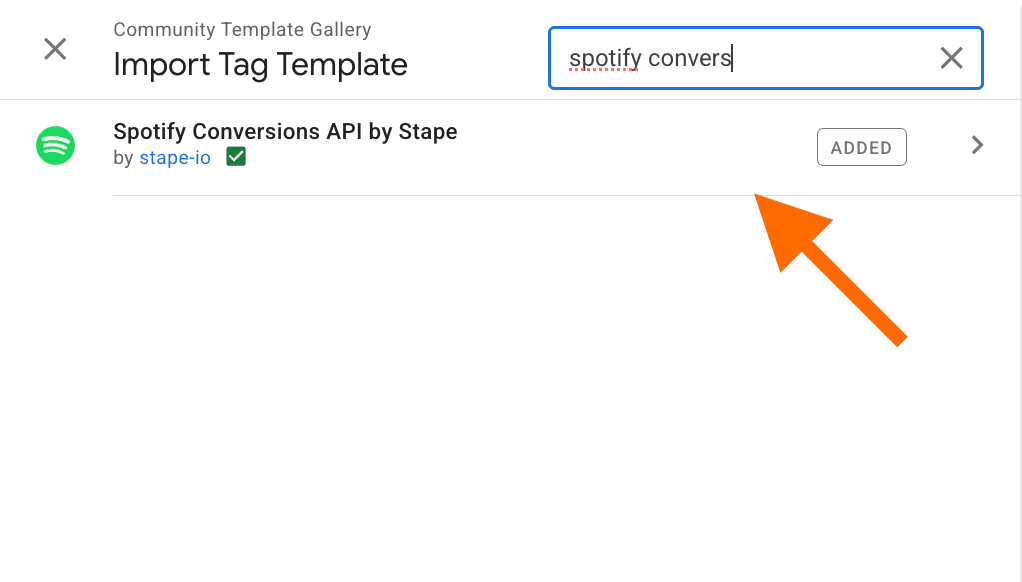Screen dimensions: 1022x582
Task: Select Spotify Conversions API by Stape title
Action: point(285,132)
